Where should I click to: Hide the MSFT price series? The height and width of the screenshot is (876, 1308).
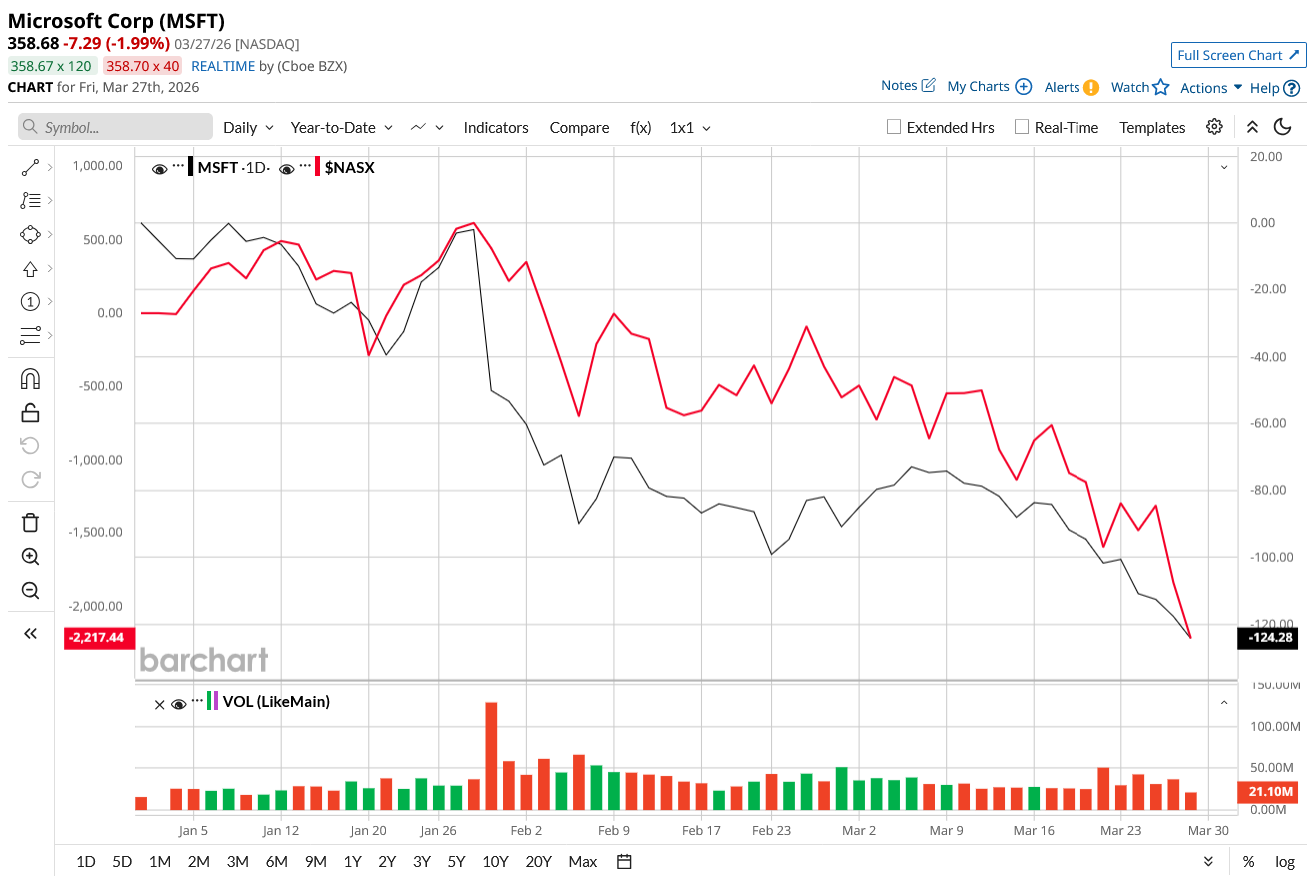pos(159,169)
